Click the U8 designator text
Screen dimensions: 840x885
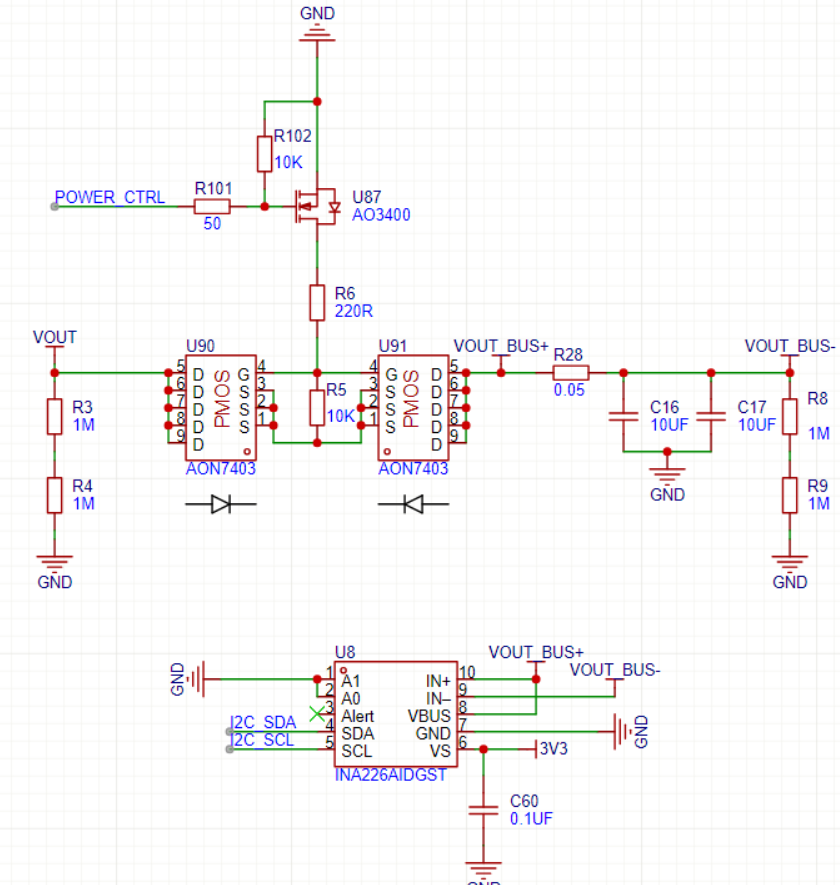point(345,652)
